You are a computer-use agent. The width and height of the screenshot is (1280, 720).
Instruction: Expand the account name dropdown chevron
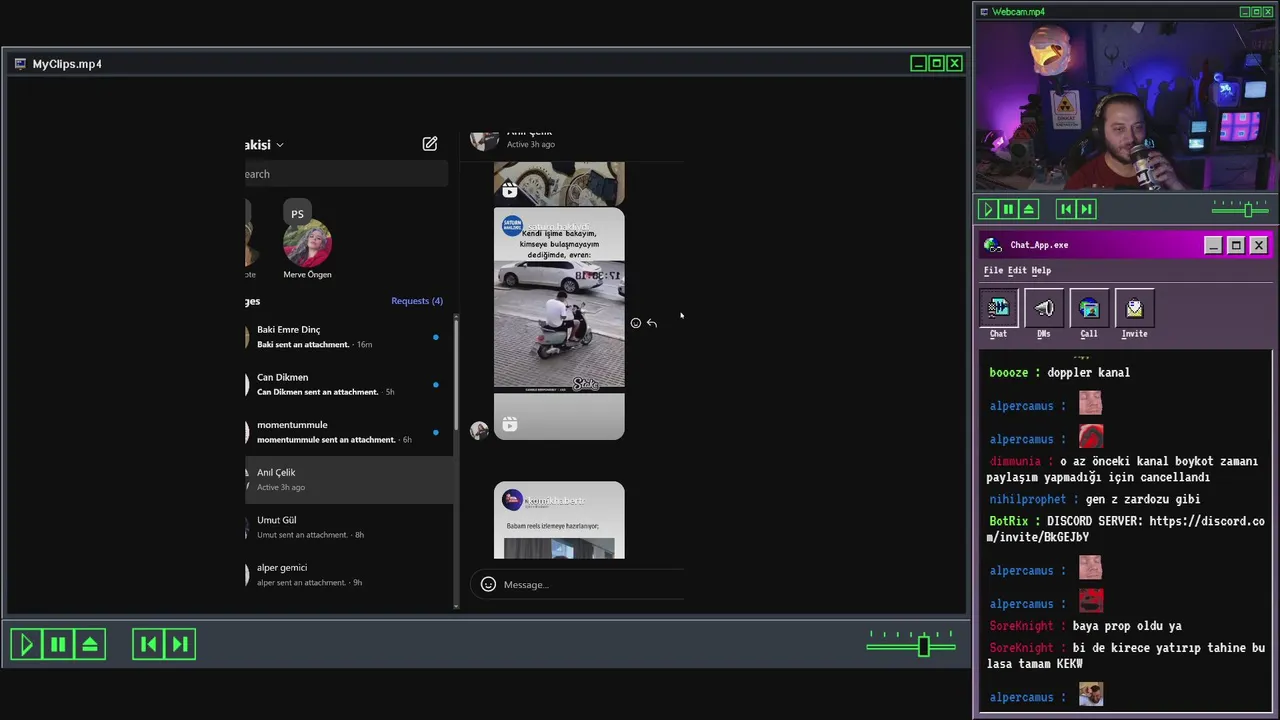(x=280, y=145)
